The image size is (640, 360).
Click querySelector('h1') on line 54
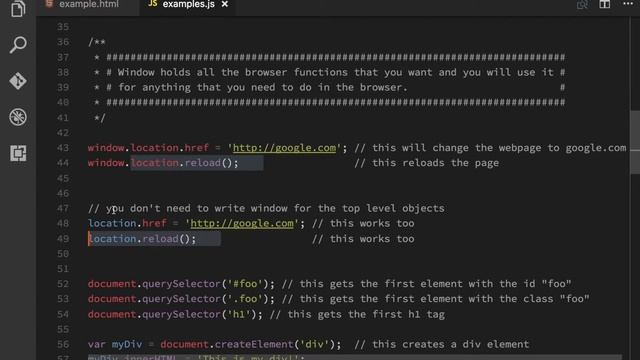pos(199,314)
